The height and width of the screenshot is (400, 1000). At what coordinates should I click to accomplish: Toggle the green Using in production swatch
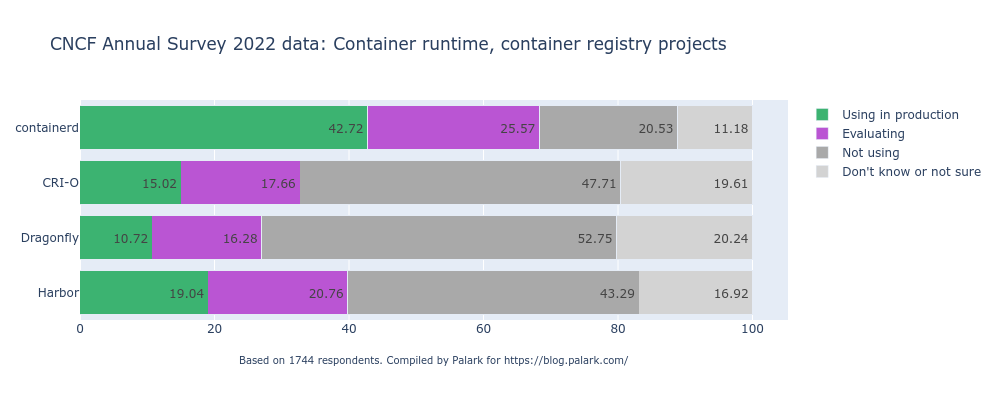coord(822,115)
